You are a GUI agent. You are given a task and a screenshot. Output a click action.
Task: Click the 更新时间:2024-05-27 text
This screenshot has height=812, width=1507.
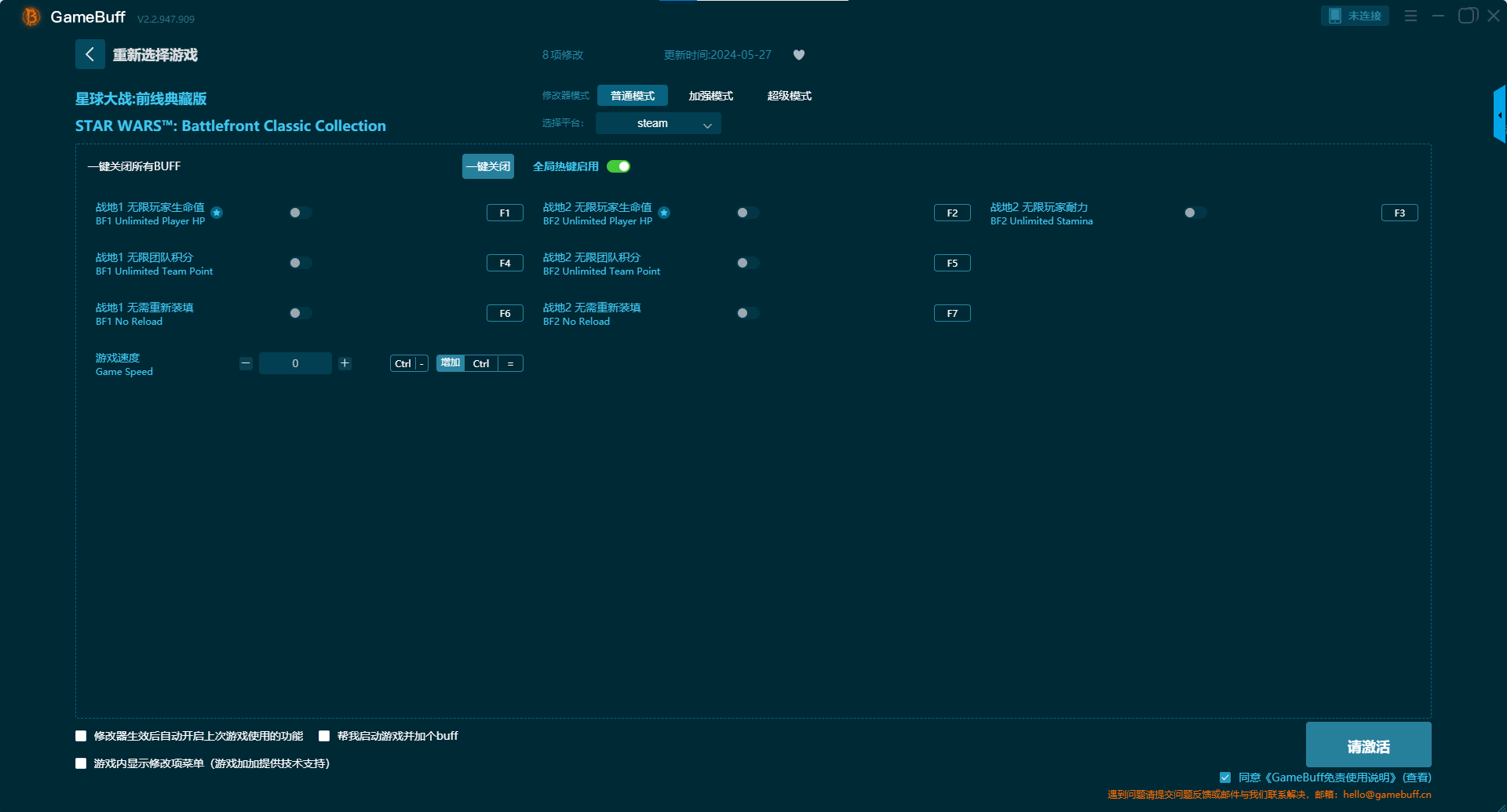click(717, 55)
